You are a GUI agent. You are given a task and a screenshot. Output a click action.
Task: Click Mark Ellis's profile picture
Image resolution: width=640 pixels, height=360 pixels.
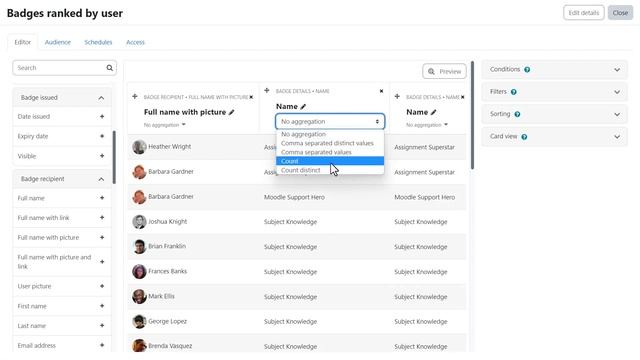(139, 296)
